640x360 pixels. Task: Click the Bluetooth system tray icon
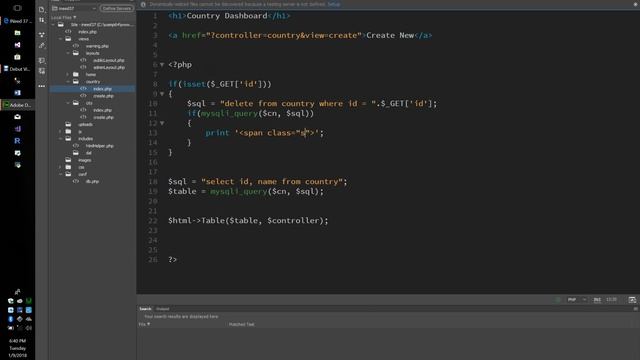(11, 319)
